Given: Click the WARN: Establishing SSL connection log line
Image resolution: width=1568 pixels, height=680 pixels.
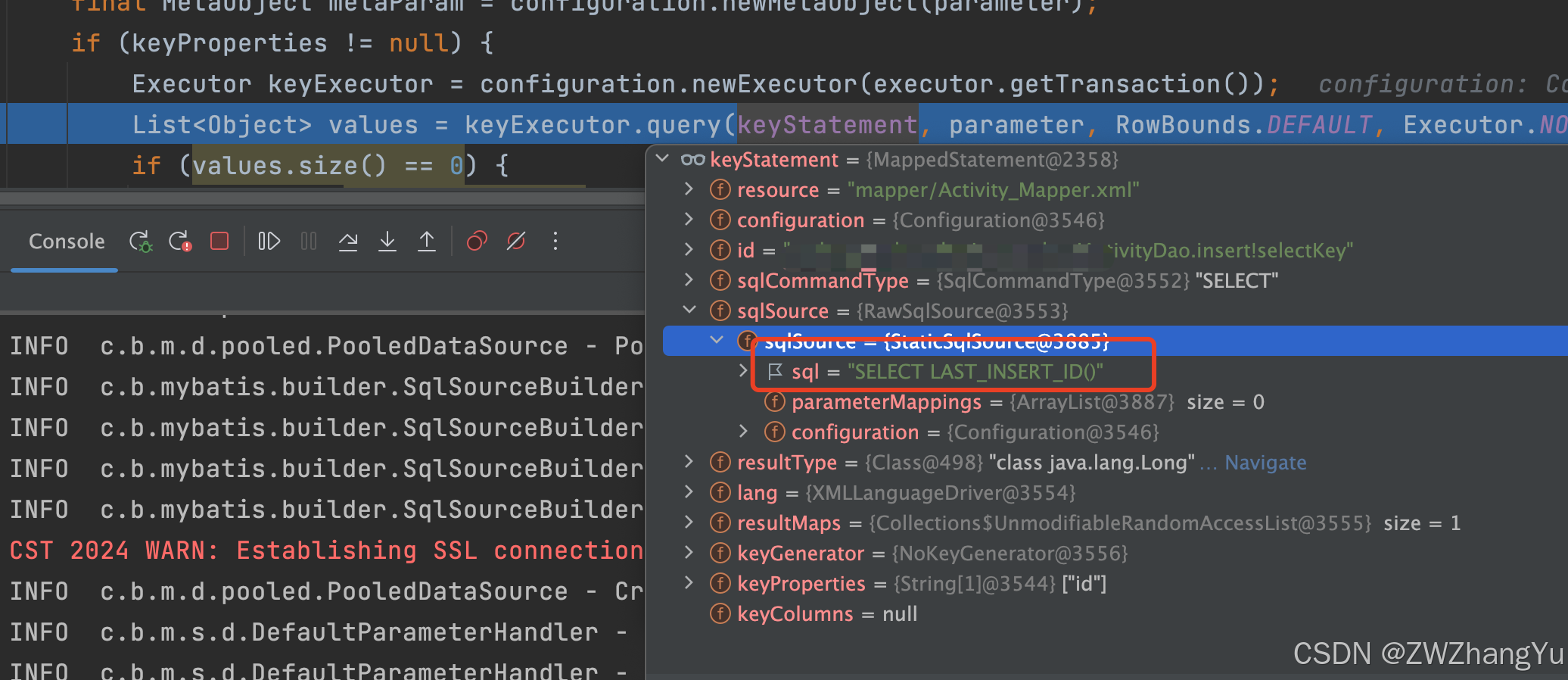Looking at the screenshot, I should [x=326, y=551].
